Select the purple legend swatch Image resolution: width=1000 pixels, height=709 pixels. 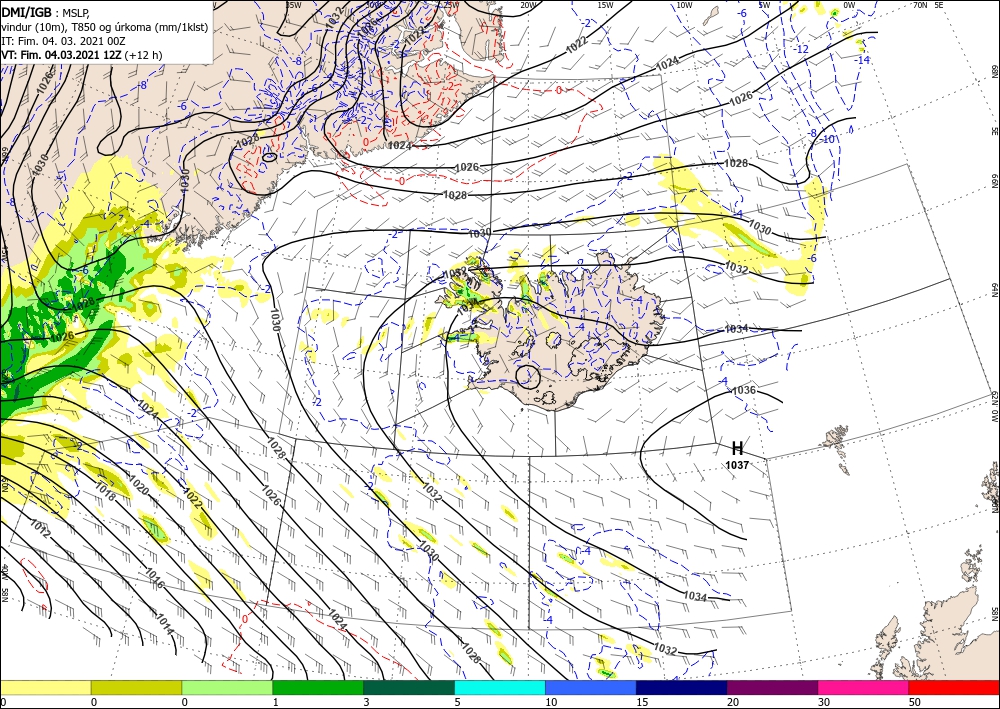pyautogui.click(x=772, y=687)
